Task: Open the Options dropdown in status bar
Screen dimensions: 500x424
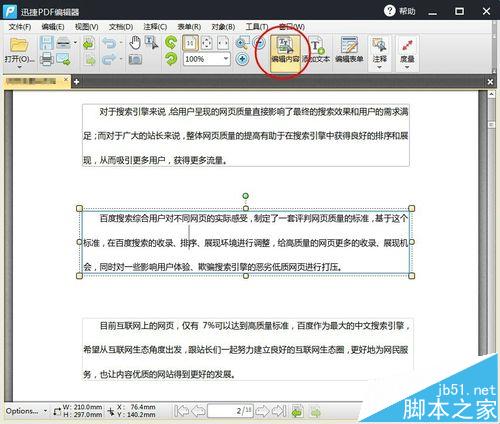Action: (27, 411)
